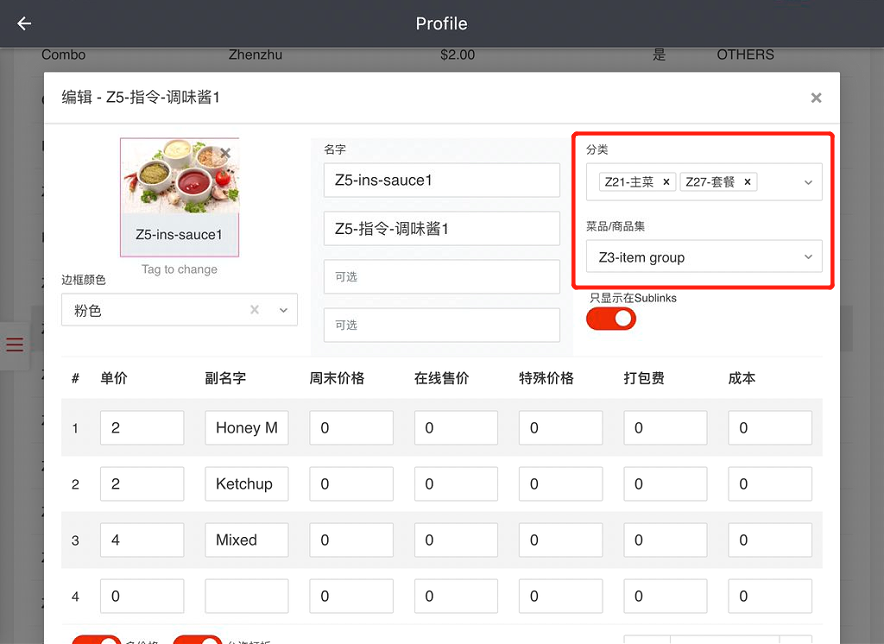Focus the first optional 可选 field
884x644 pixels.
(x=441, y=276)
